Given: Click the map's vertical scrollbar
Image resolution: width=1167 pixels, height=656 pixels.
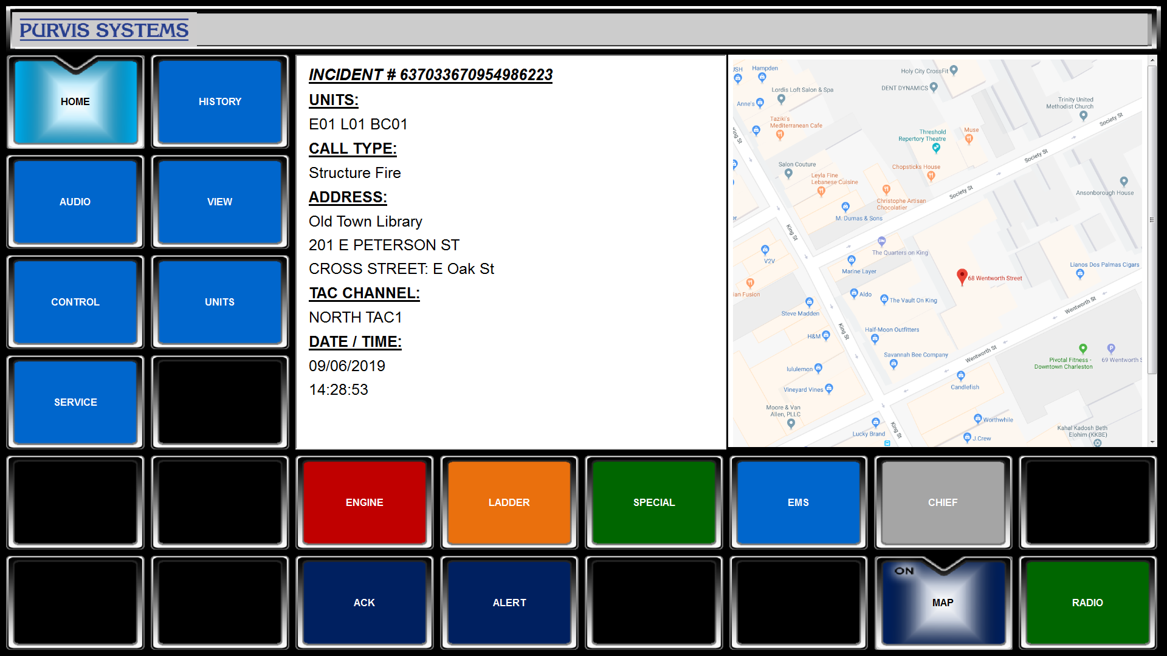Looking at the screenshot, I should tap(1152, 253).
